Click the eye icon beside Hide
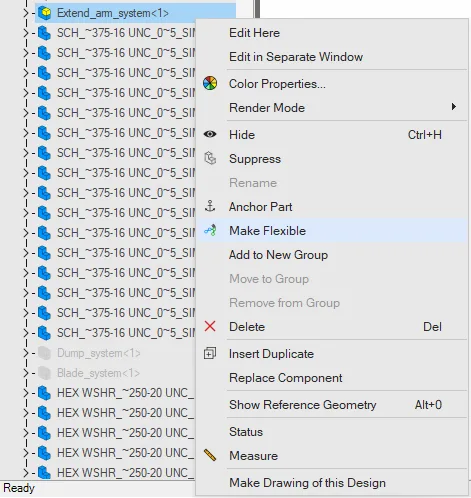471x498 pixels. pyautogui.click(x=210, y=134)
